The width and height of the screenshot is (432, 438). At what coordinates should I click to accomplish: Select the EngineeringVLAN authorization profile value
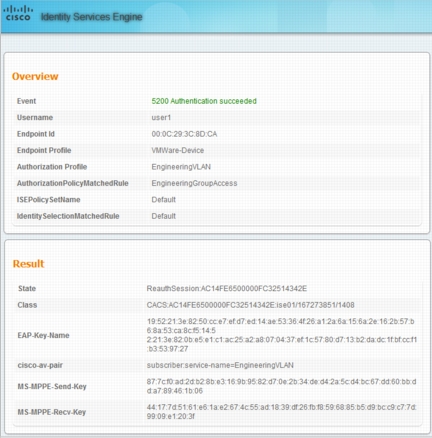pos(181,167)
